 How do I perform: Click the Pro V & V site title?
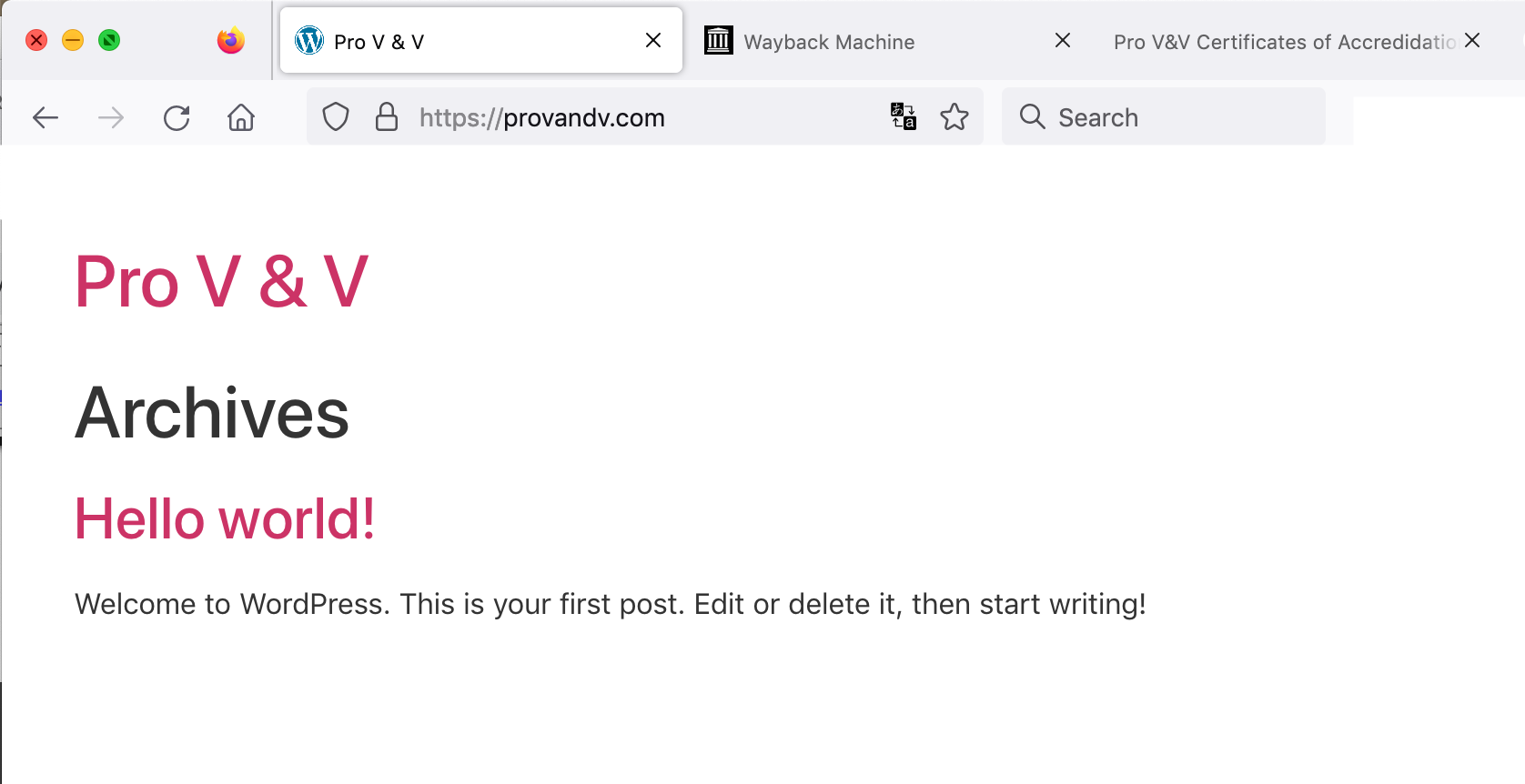[x=221, y=281]
